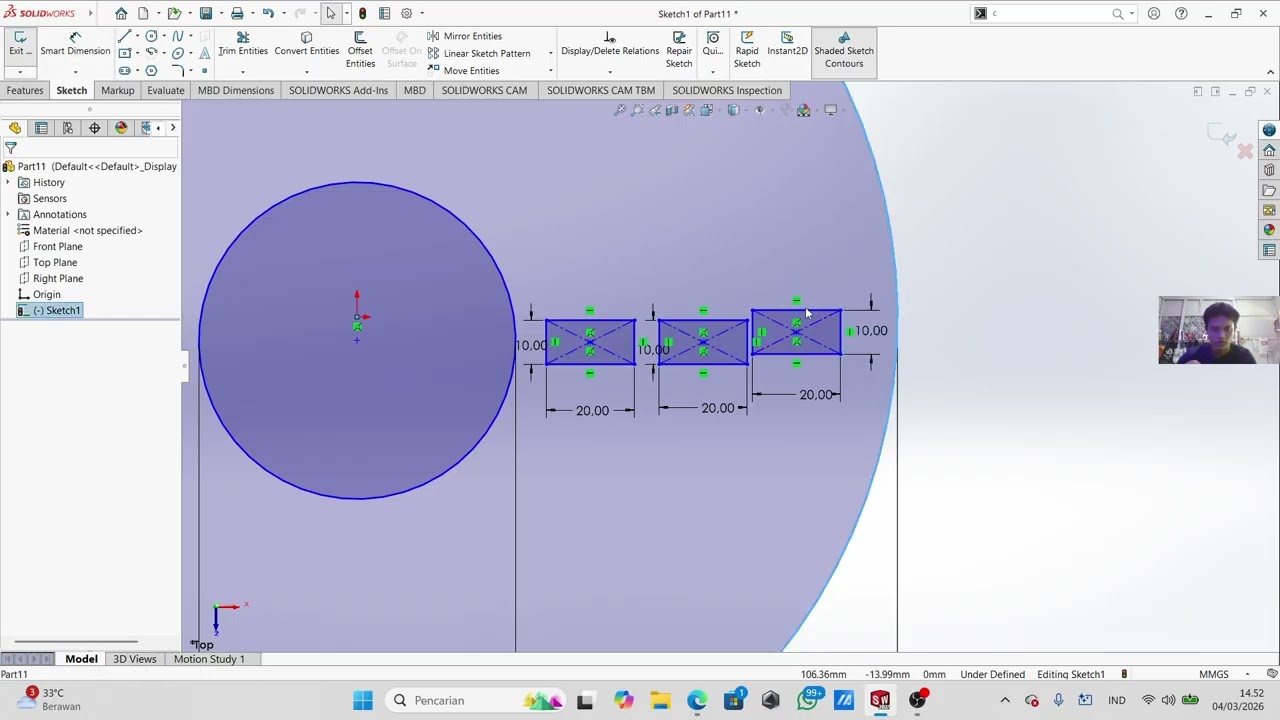Select the Polygon sketch tool
1280x720 pixels.
point(151,70)
